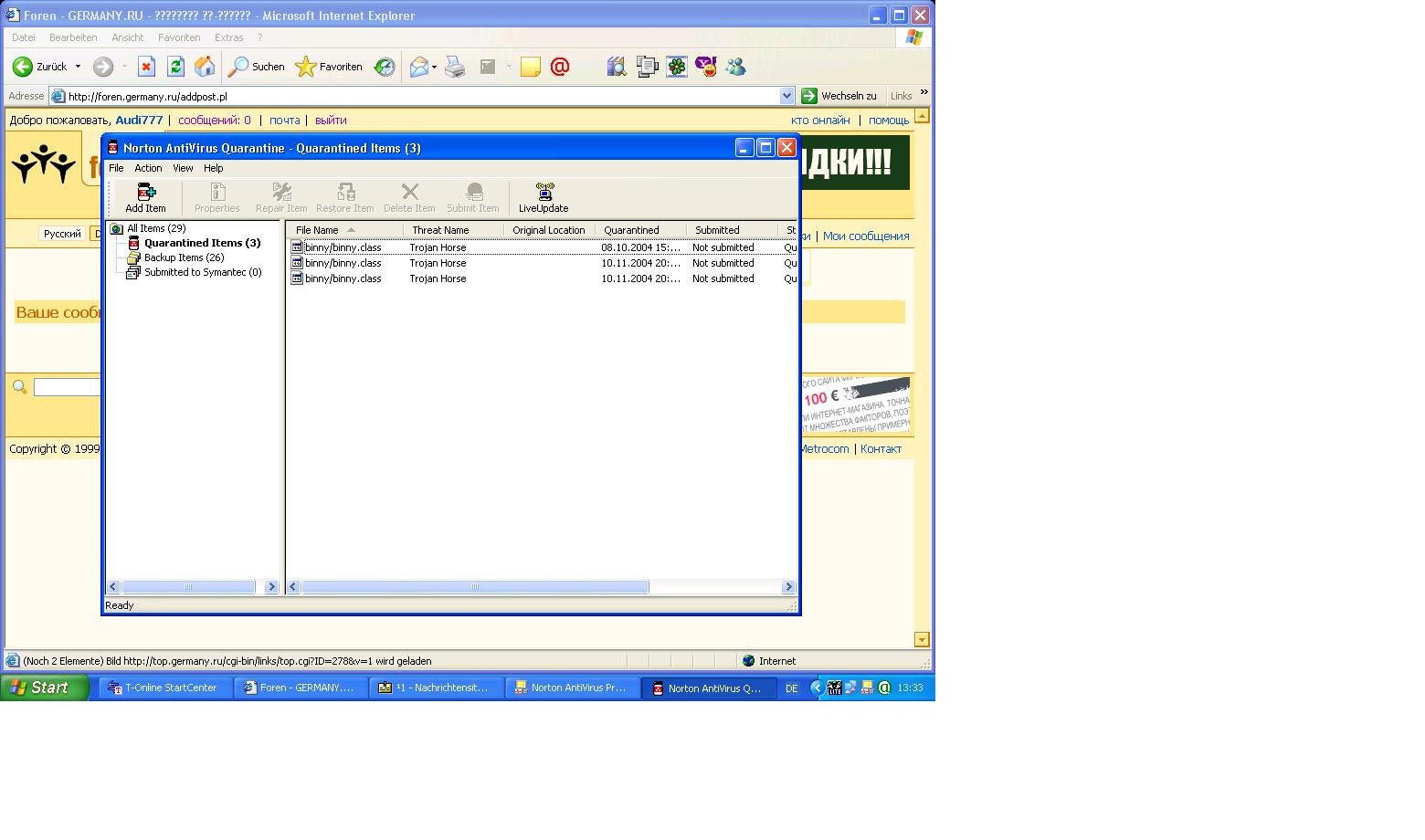Image resolution: width=1425 pixels, height=840 pixels.
Task: Click the magnifier icon beside forum search box
Action: [x=19, y=387]
